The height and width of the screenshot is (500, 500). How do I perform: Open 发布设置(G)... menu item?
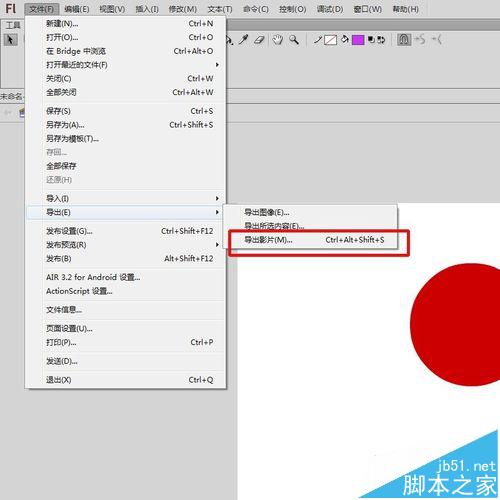pos(126,231)
